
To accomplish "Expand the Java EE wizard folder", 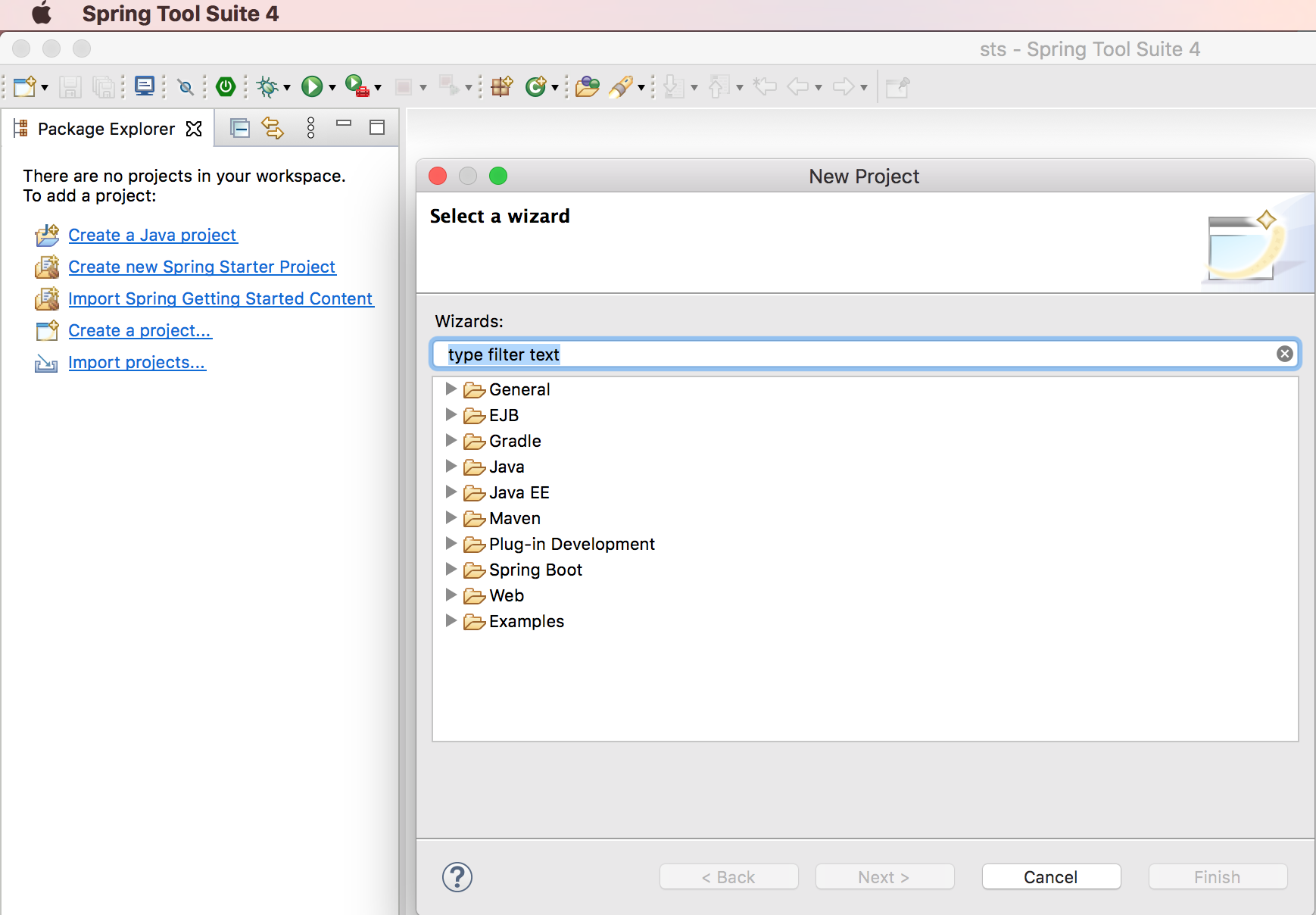I will tap(451, 492).
